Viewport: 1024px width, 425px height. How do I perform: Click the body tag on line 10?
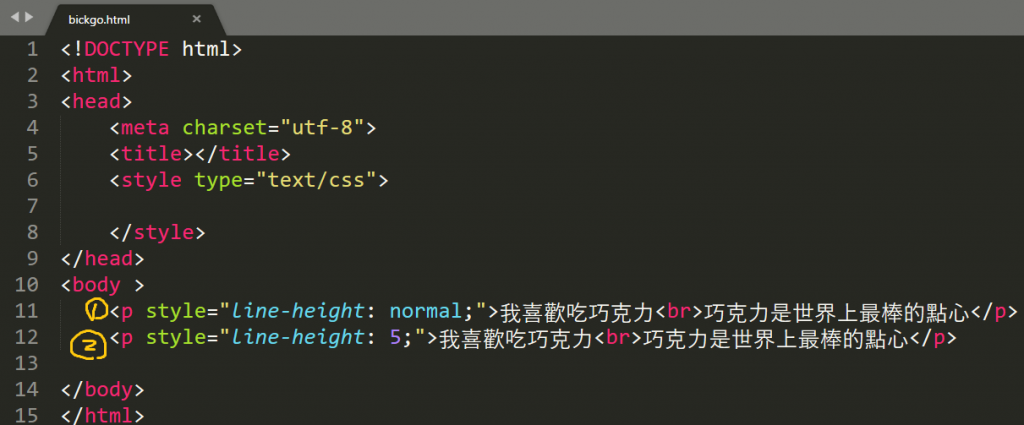pyautogui.click(x=97, y=285)
